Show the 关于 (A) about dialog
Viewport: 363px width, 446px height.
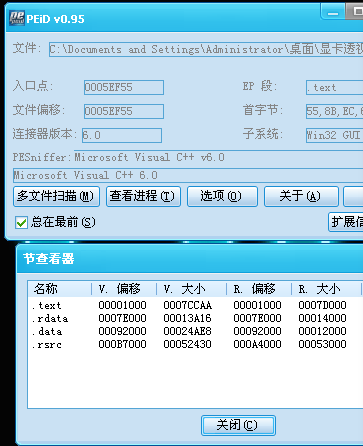[301, 196]
